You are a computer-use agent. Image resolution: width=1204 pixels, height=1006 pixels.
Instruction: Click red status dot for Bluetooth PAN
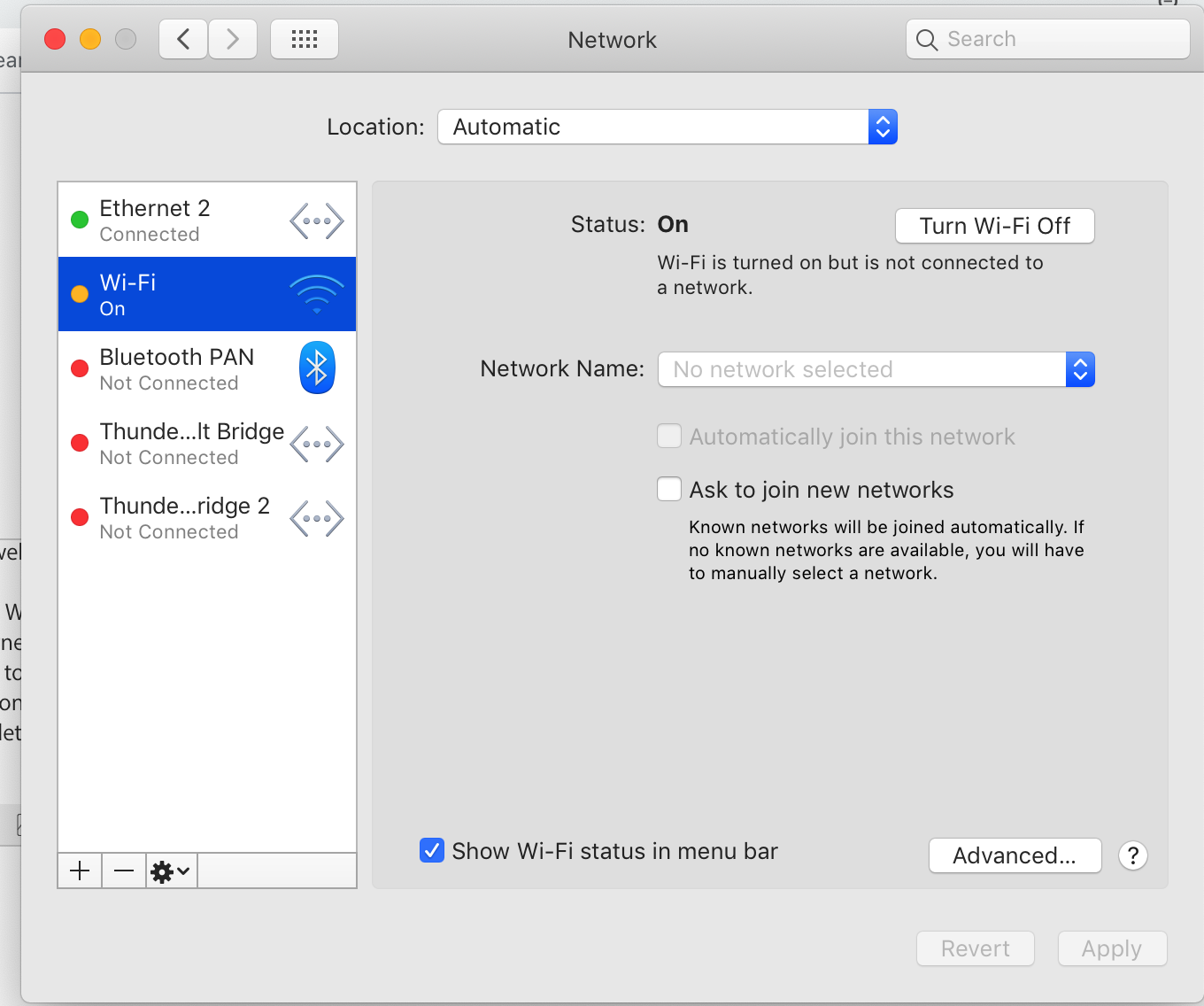pyautogui.click(x=80, y=368)
